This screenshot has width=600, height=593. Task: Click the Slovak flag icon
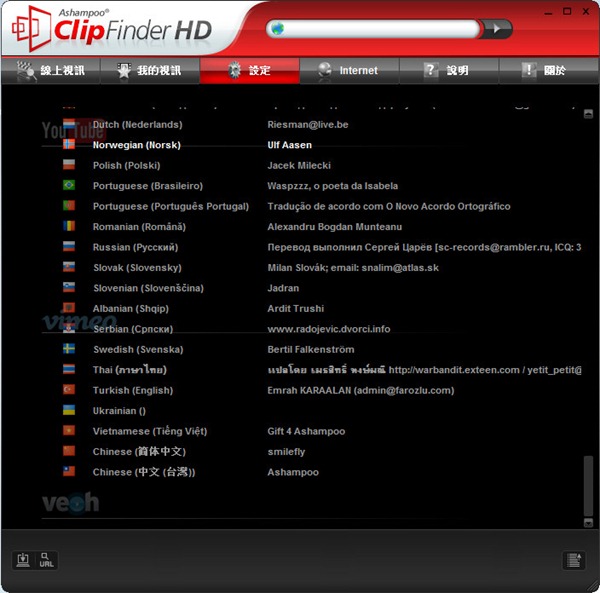(69, 267)
